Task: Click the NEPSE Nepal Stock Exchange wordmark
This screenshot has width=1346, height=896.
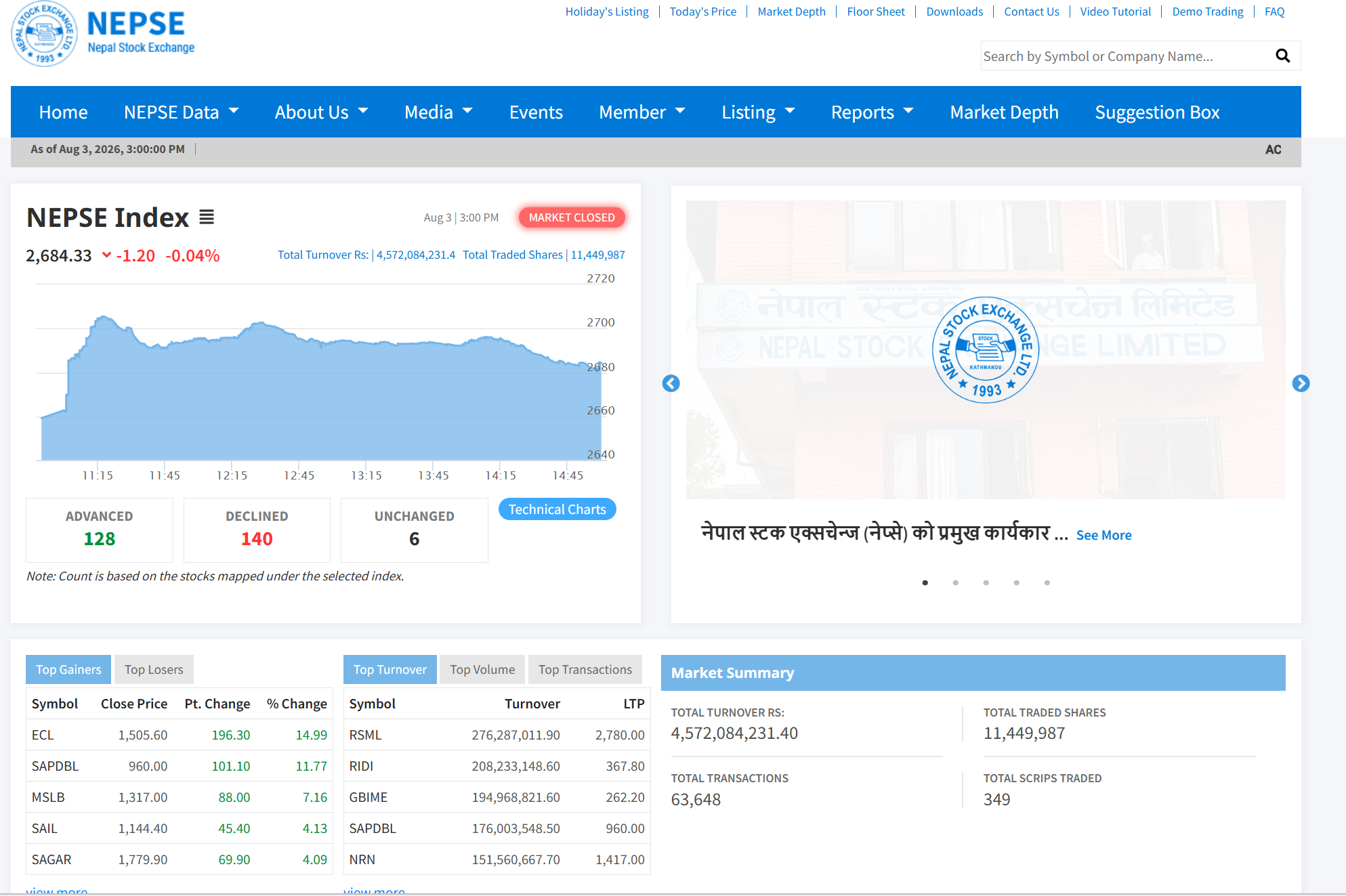Action: [141, 32]
